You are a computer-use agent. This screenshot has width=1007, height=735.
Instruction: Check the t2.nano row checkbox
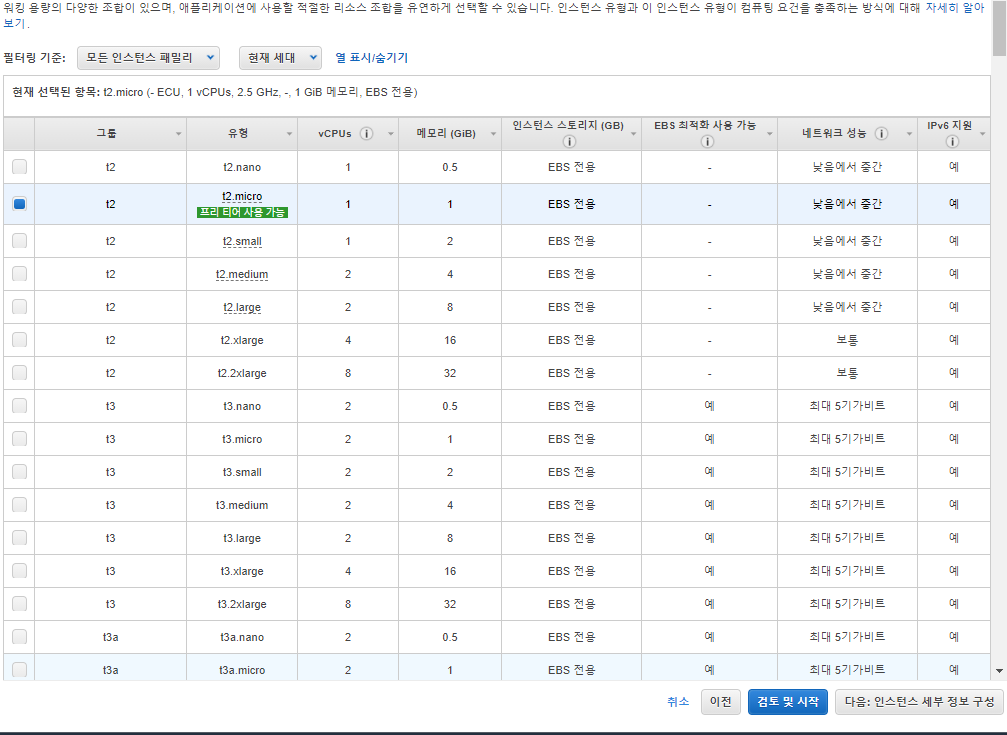click(x=19, y=167)
